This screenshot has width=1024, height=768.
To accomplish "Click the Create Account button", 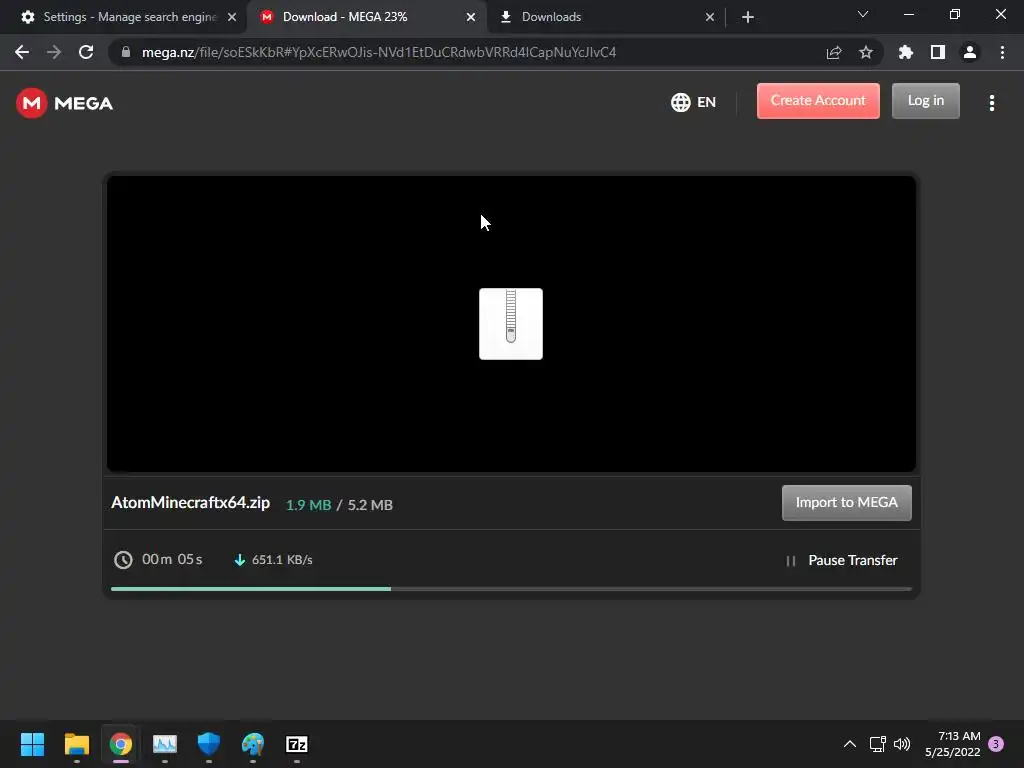I will point(818,101).
